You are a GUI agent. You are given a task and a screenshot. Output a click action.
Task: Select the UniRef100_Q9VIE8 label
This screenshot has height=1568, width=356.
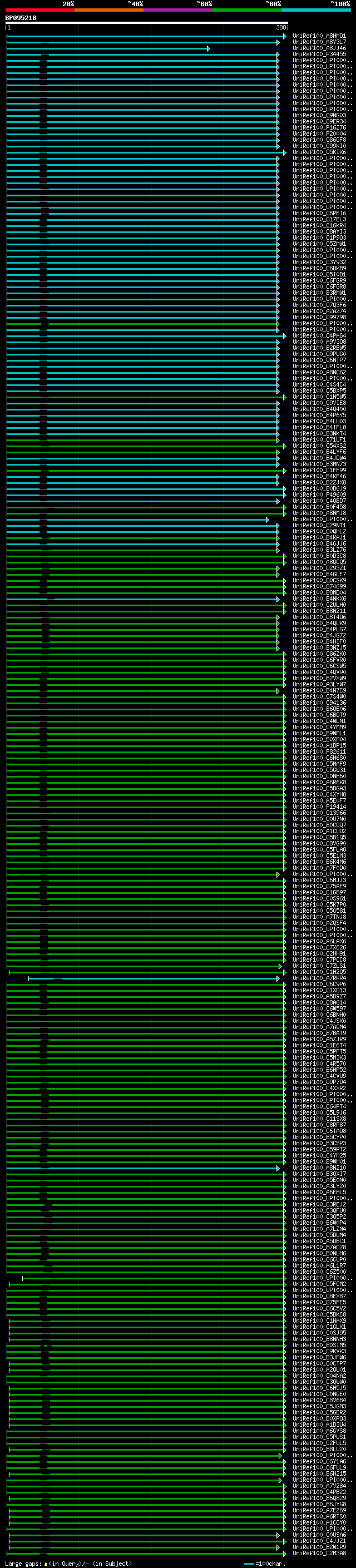click(319, 403)
